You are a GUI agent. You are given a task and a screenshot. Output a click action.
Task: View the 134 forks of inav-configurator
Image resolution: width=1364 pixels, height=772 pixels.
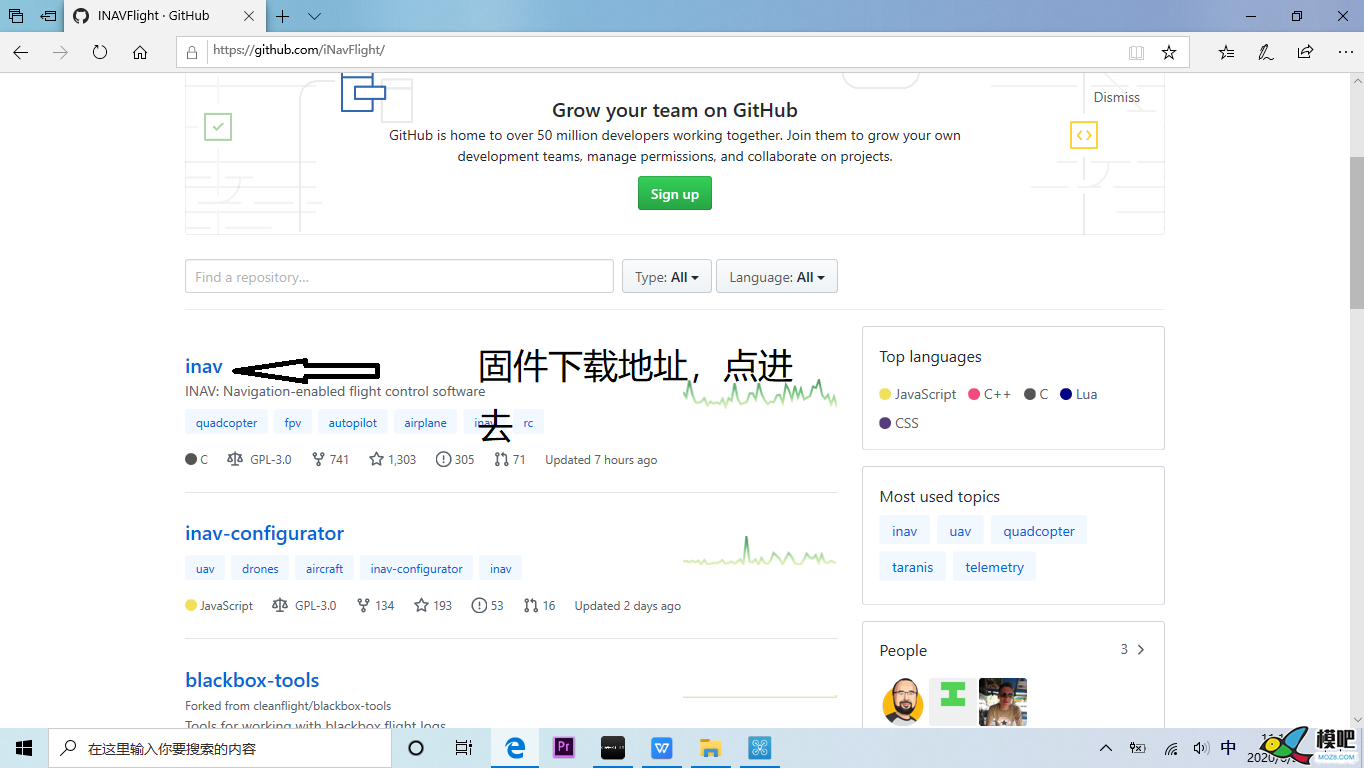click(x=375, y=606)
